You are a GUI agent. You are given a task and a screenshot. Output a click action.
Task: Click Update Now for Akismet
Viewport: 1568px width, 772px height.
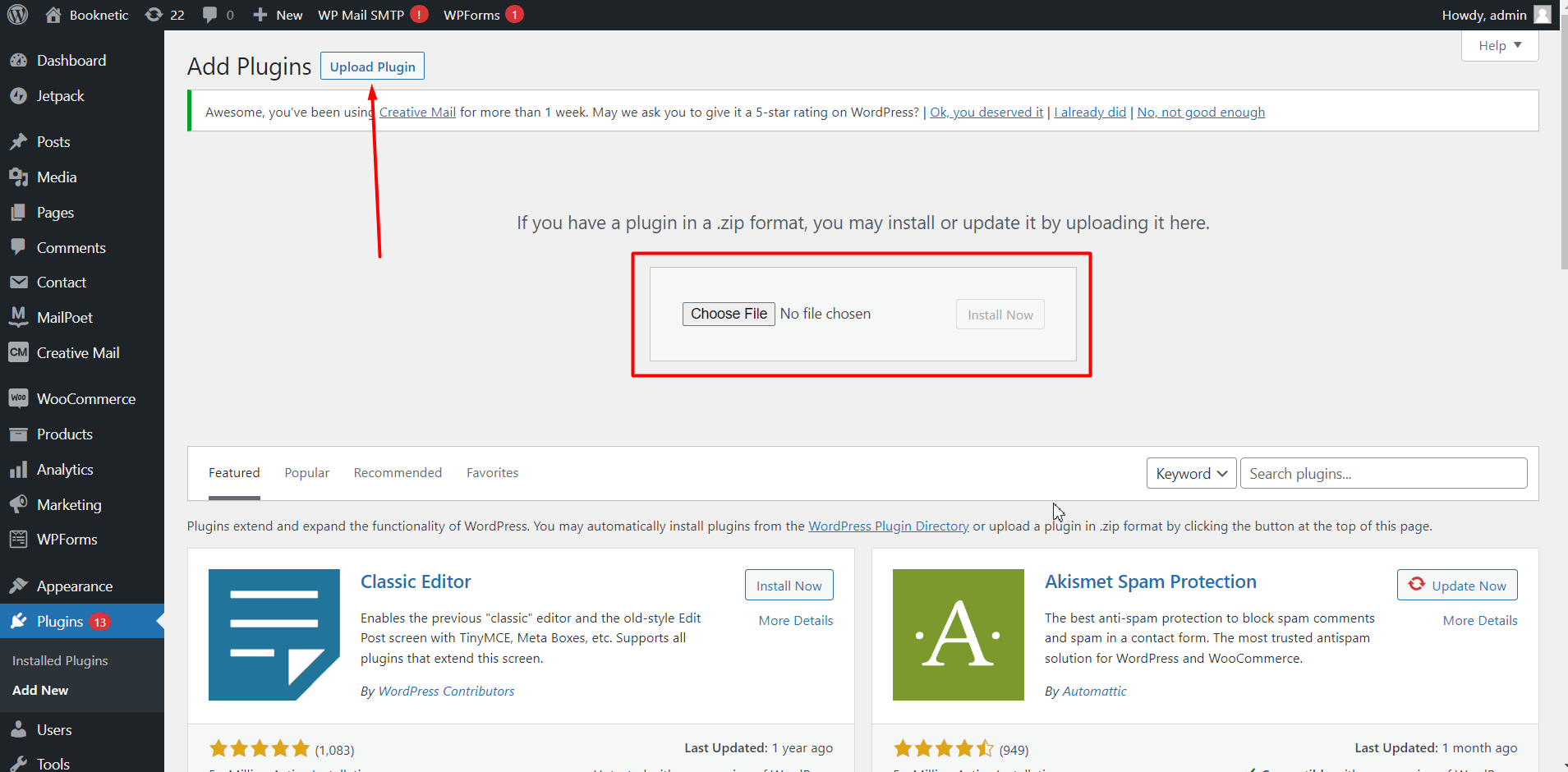1457,585
